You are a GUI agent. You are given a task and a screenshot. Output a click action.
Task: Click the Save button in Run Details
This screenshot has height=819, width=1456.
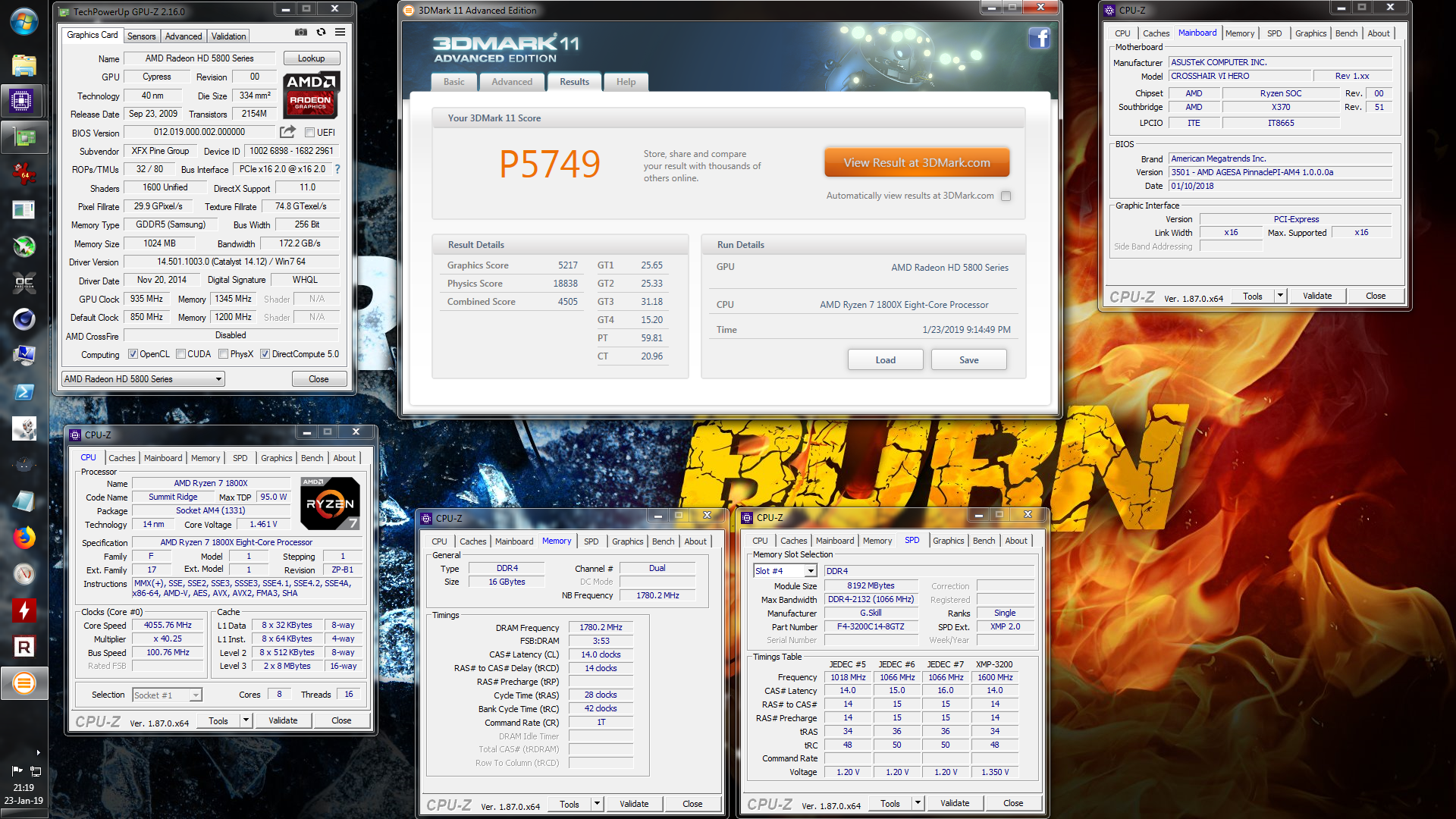(968, 359)
